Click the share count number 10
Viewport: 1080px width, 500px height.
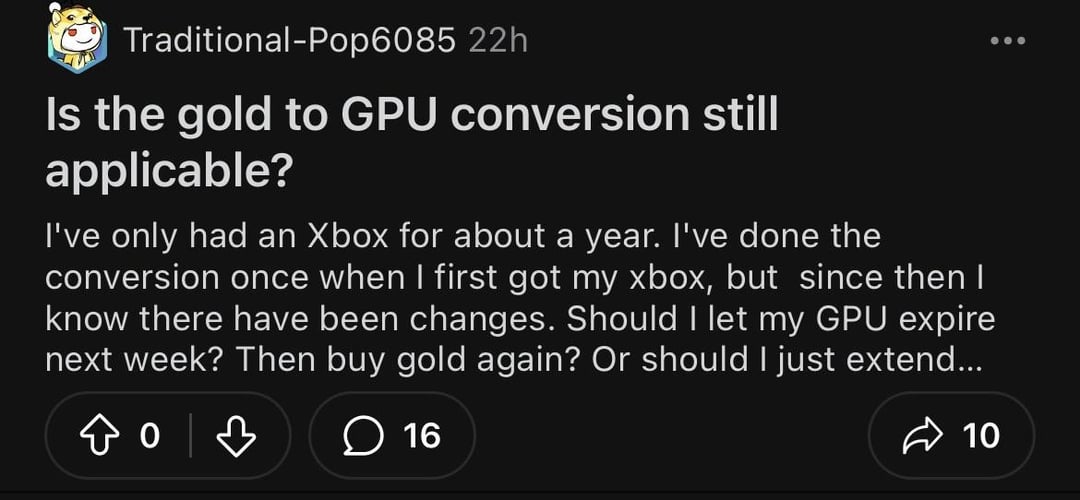pos(980,435)
